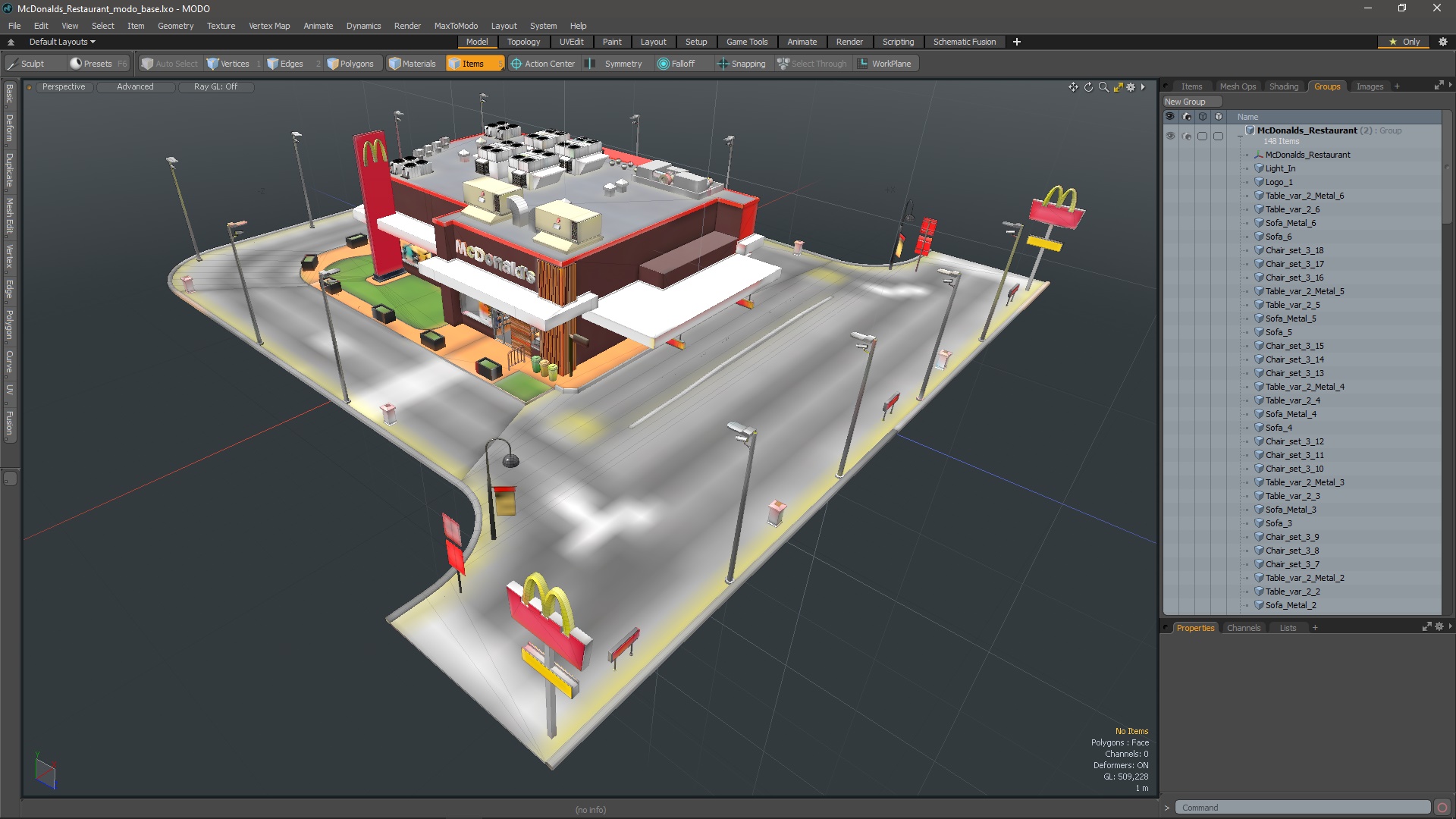Click the viewport zoom magnifier icon
Image resolution: width=1456 pixels, height=819 pixels.
[x=1103, y=87]
